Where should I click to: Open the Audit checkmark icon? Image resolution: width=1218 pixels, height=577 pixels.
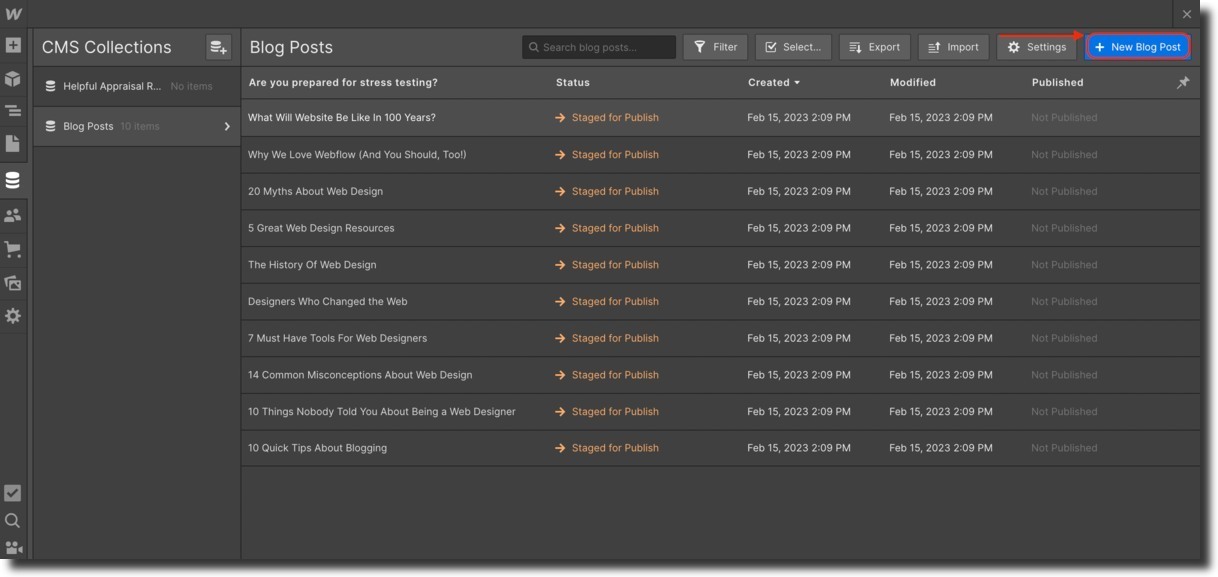tap(13, 493)
